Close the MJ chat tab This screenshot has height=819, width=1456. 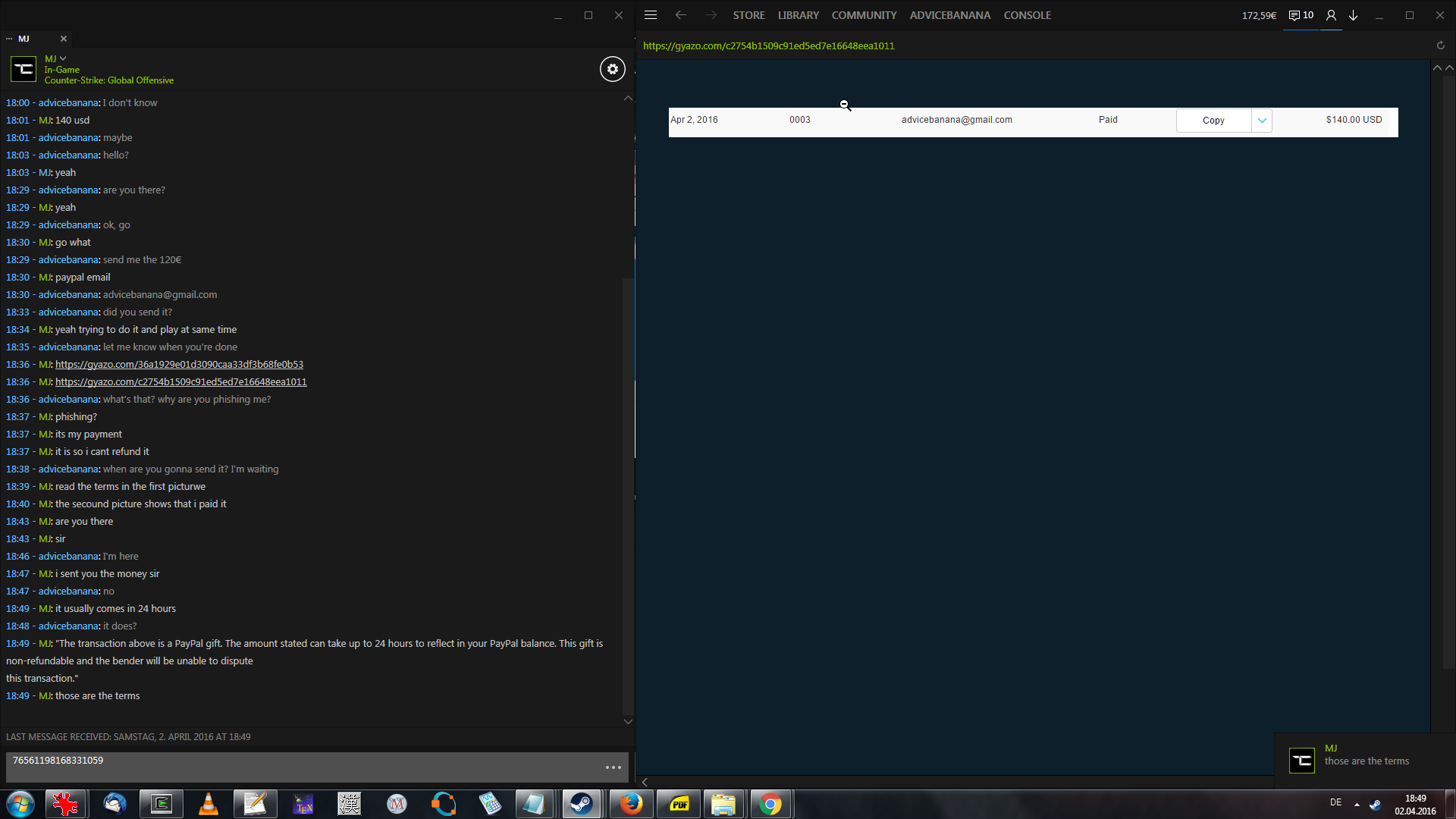(x=64, y=39)
